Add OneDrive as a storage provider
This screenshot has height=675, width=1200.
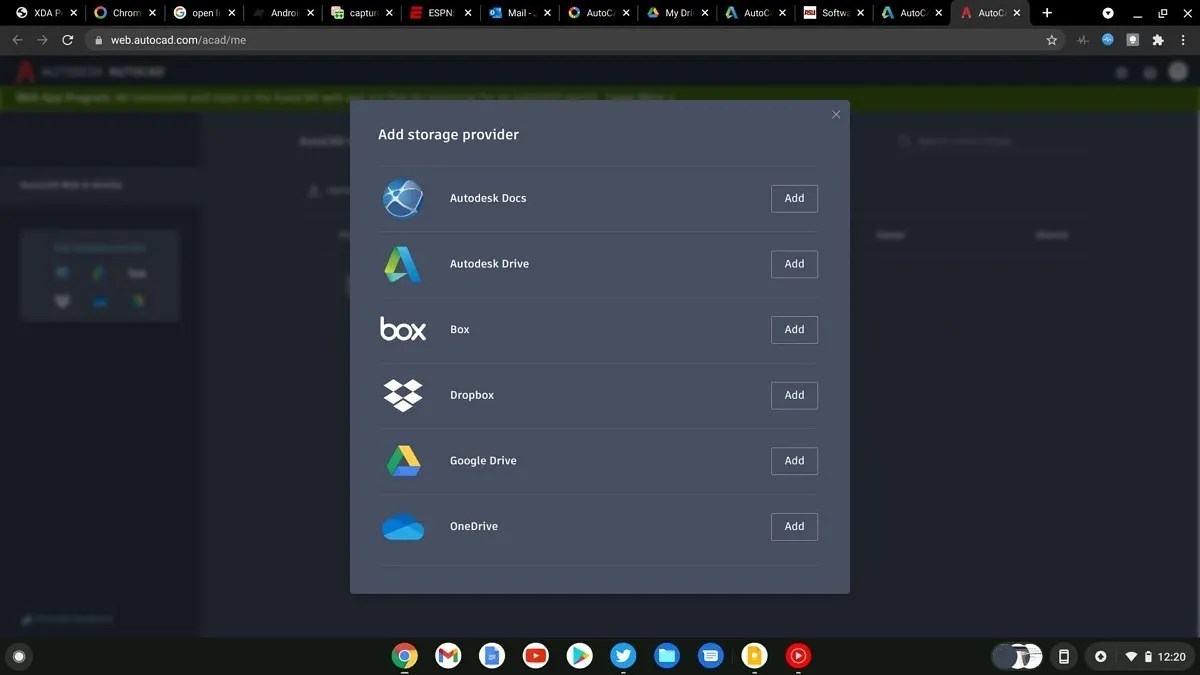794,526
